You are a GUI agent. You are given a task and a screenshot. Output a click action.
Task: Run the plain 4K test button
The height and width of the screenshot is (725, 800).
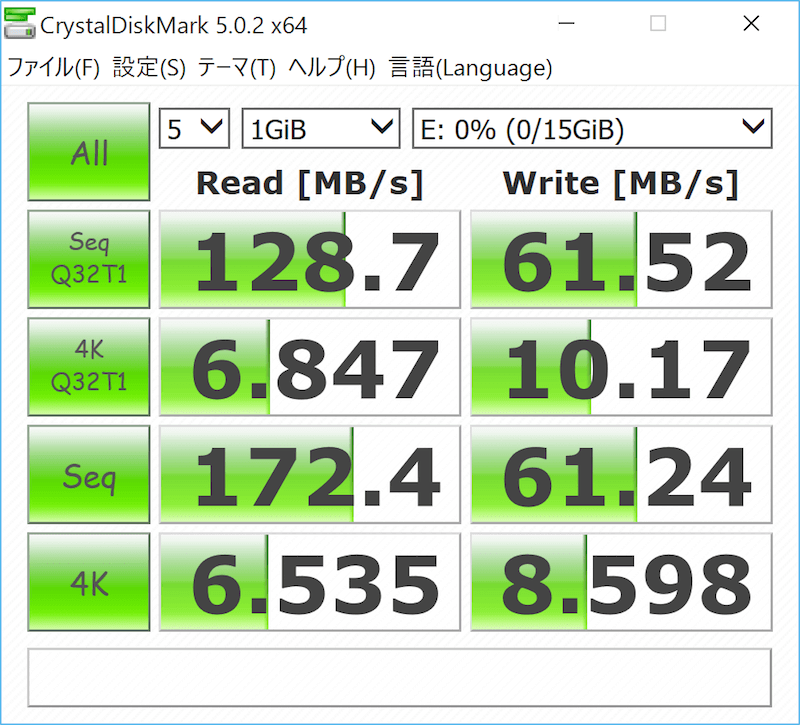click(89, 582)
